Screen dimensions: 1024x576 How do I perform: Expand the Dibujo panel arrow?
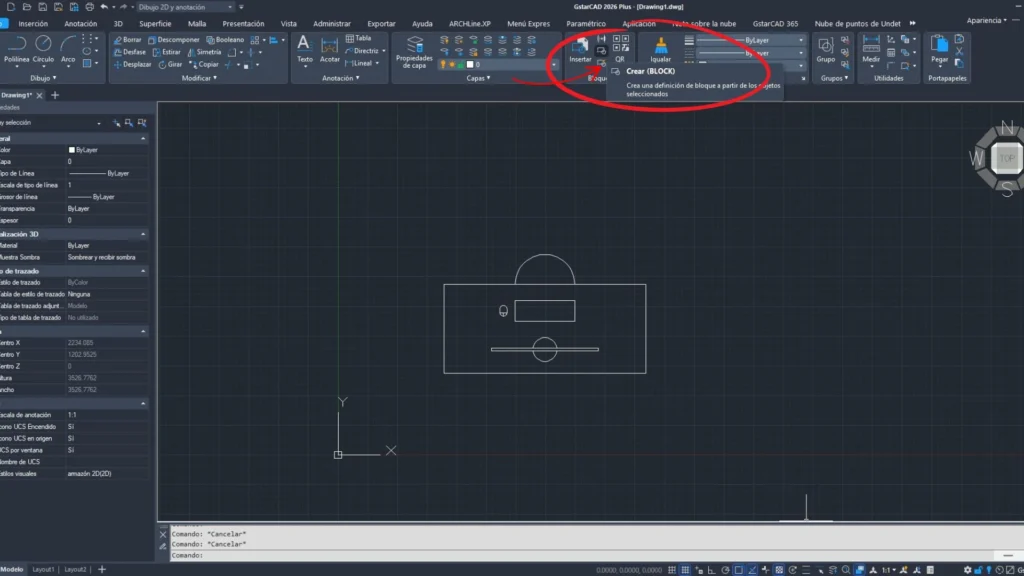coord(54,78)
